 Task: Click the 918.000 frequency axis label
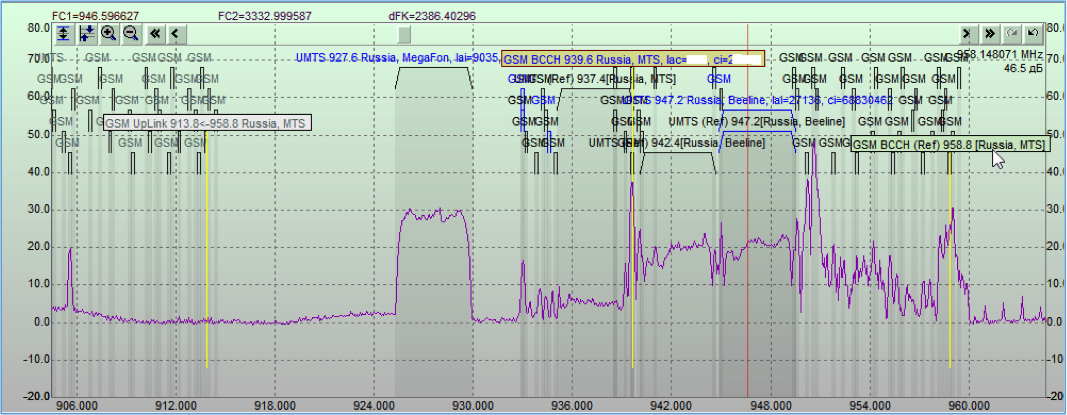(x=274, y=405)
